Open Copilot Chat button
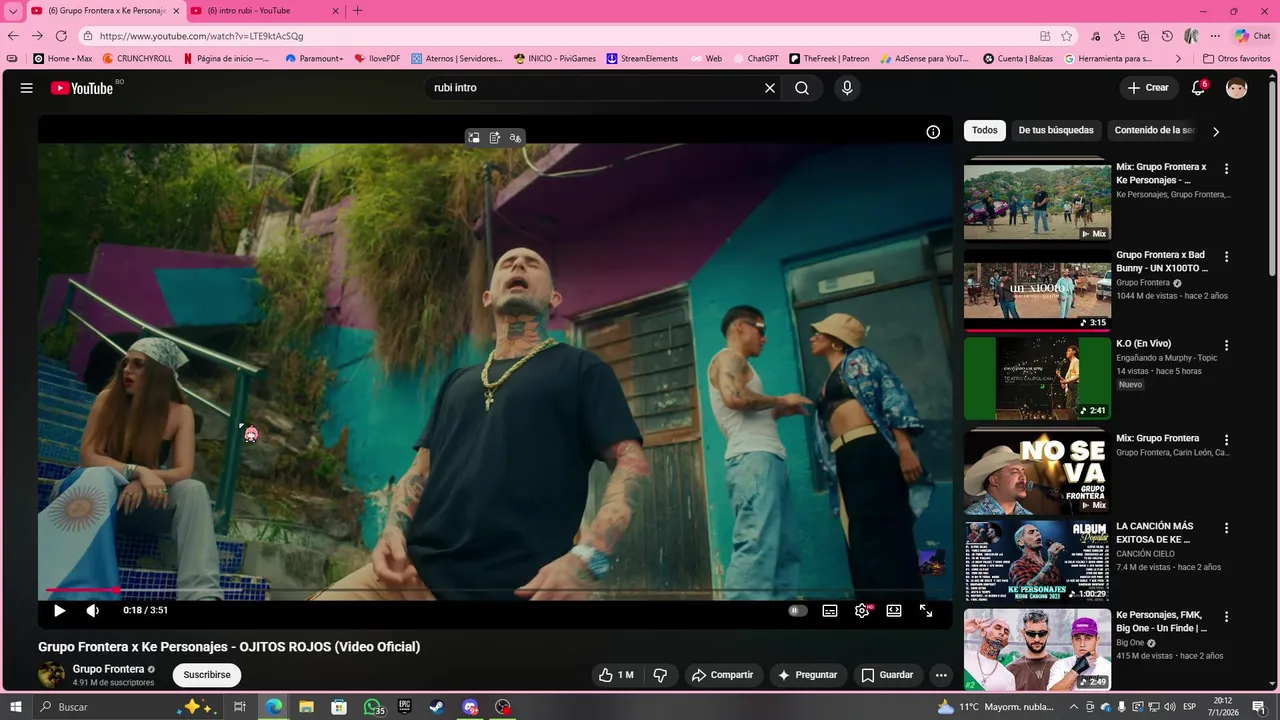This screenshot has height=720, width=1280. pyautogui.click(x=1253, y=36)
